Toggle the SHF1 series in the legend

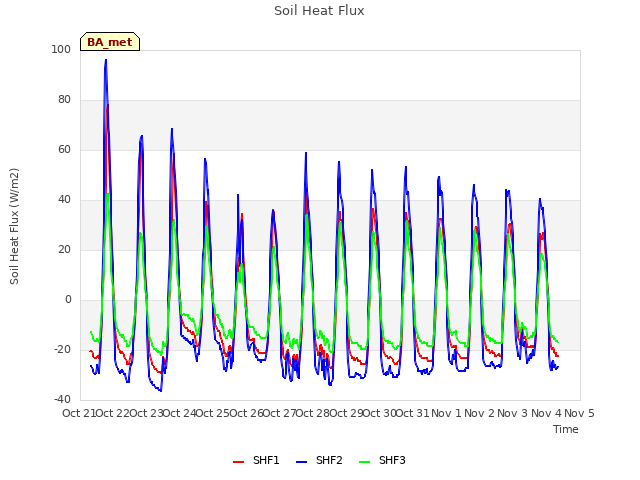pos(256,460)
